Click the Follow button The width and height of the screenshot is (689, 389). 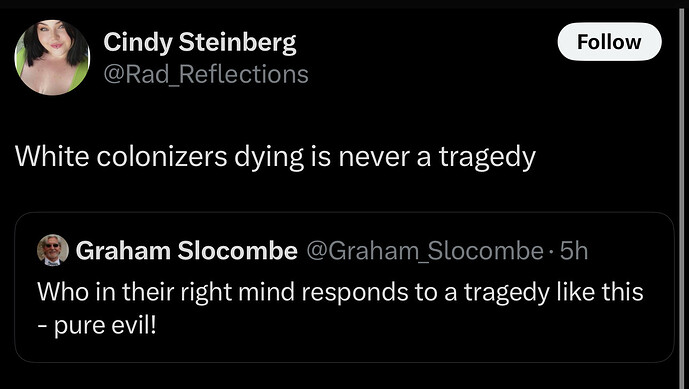click(609, 42)
